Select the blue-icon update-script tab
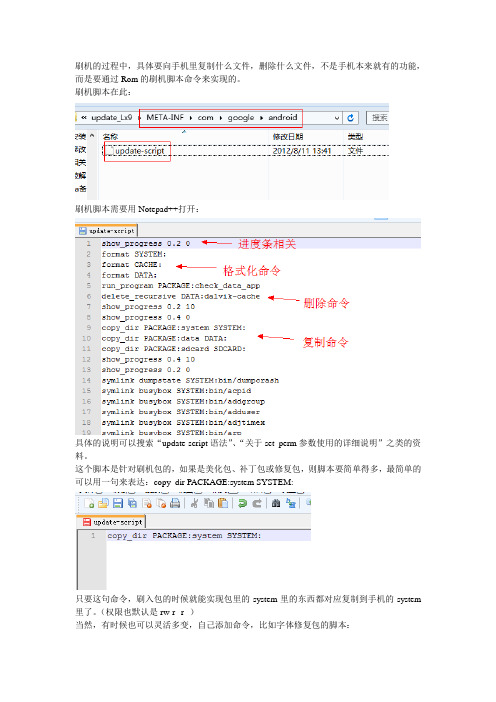The height and width of the screenshot is (702, 496). coord(107,231)
